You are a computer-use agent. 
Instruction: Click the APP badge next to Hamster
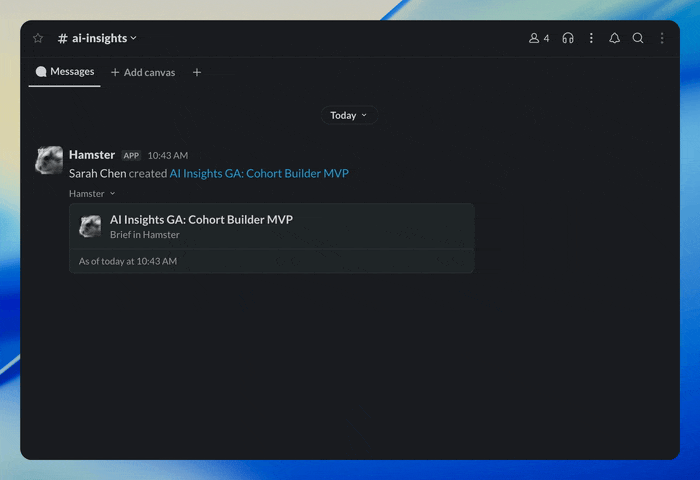(131, 155)
